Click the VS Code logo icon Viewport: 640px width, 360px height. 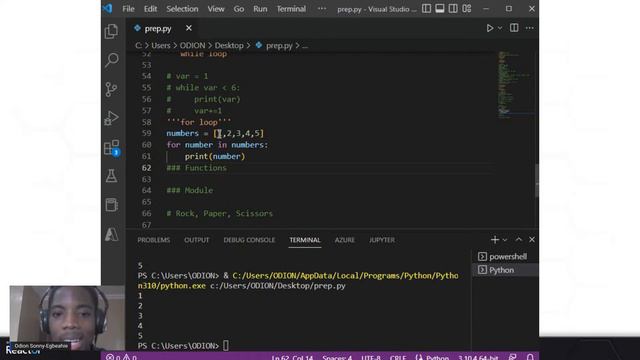(x=108, y=9)
